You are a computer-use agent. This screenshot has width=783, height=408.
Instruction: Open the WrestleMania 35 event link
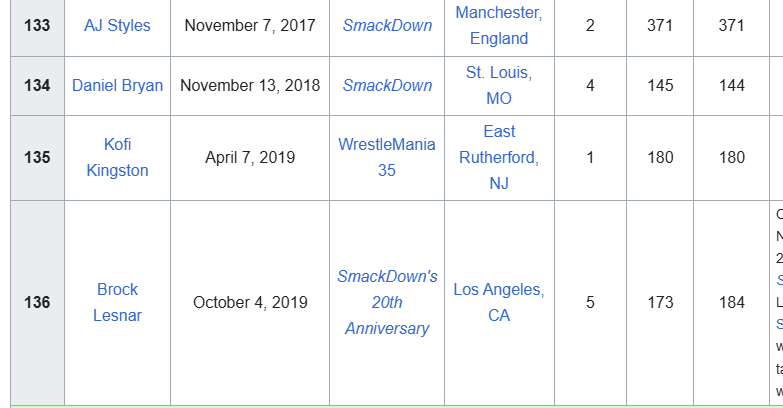click(387, 157)
